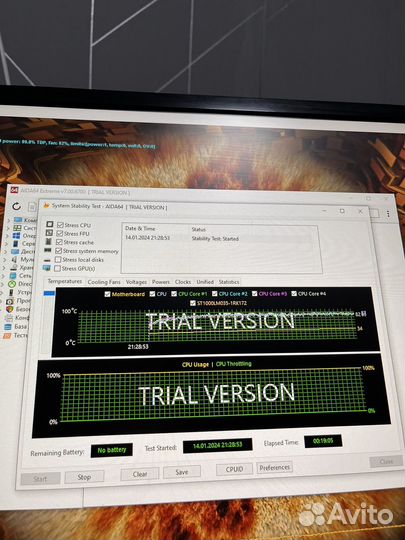Viewport: 405px width, 540px height.
Task: Open the Temperatures tab
Action: click(x=65, y=281)
